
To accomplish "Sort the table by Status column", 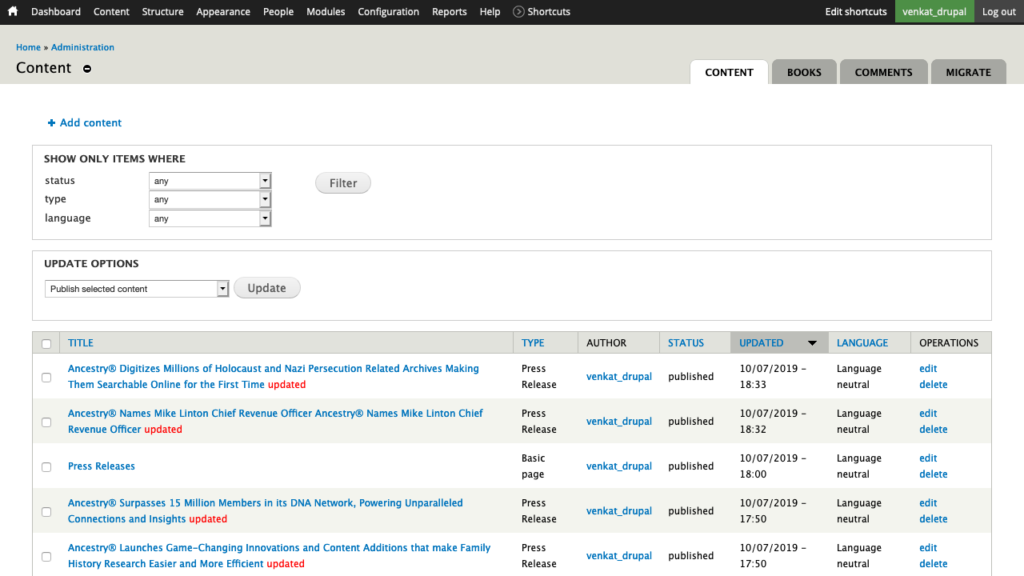I will (x=686, y=343).
